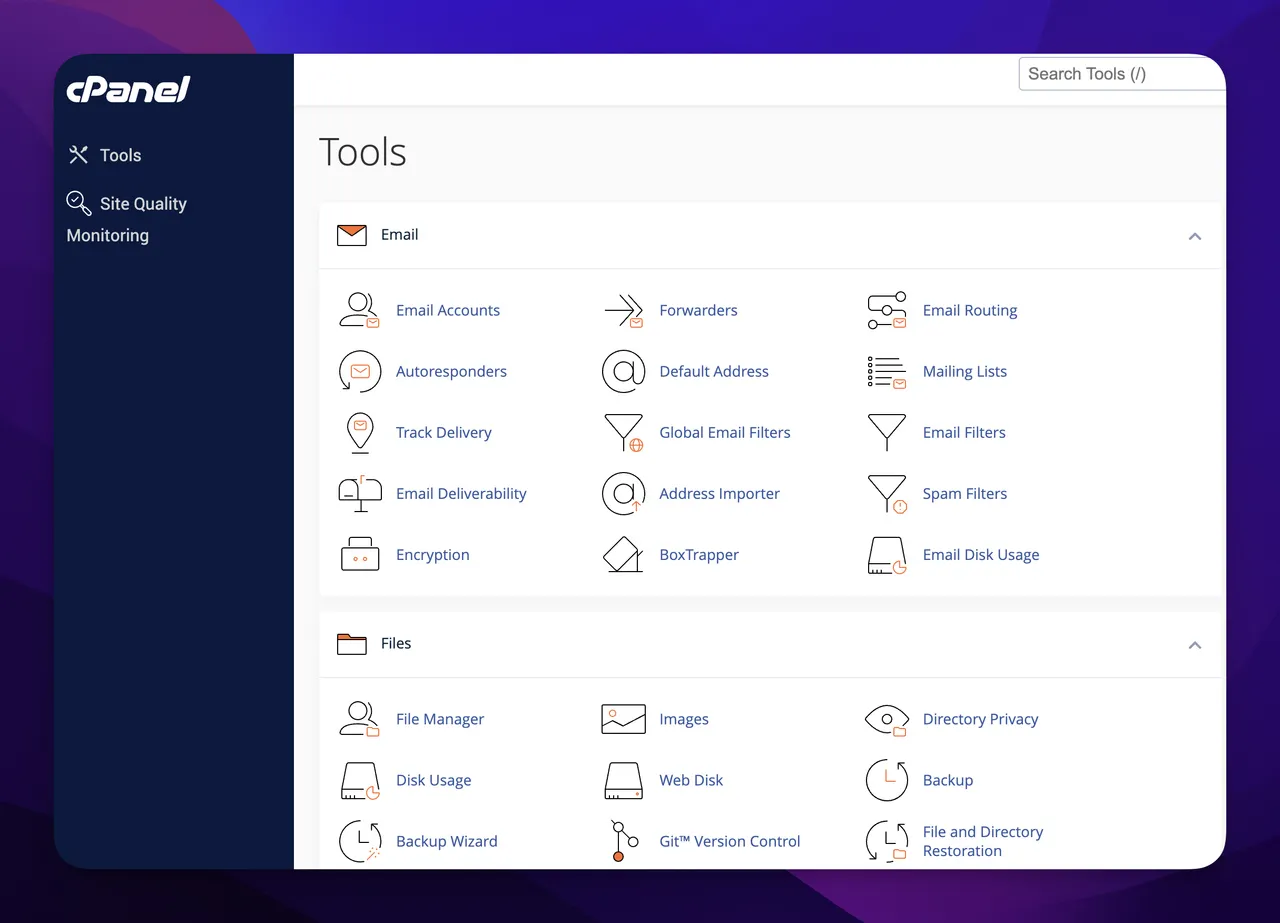Click the Directory Privacy eye icon

click(887, 720)
